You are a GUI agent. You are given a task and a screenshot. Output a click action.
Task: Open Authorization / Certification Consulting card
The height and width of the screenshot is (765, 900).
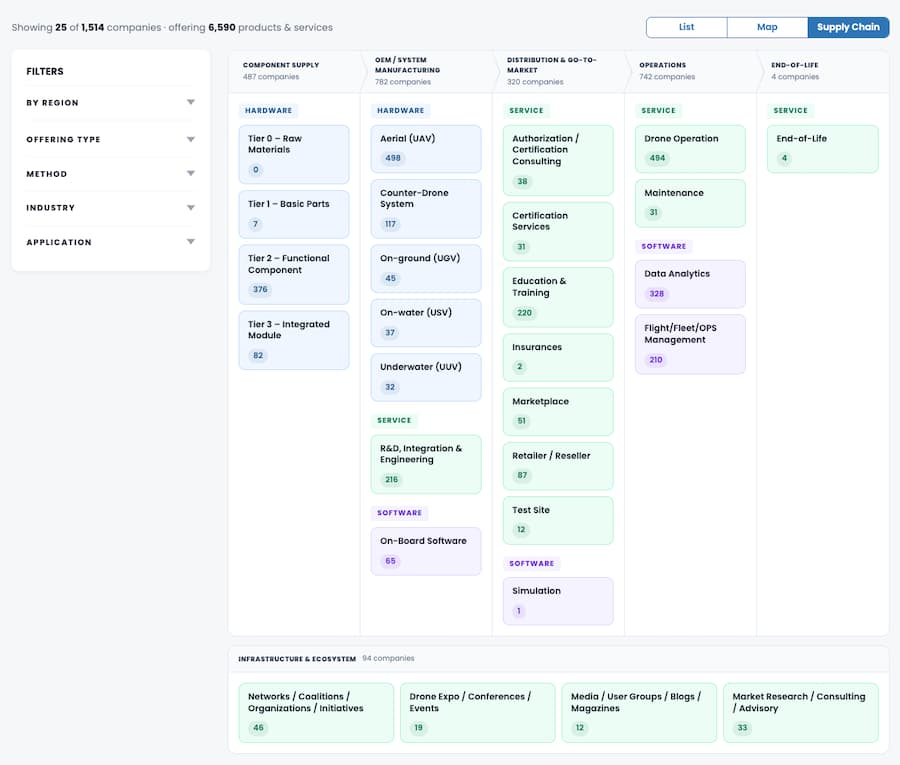[558, 160]
